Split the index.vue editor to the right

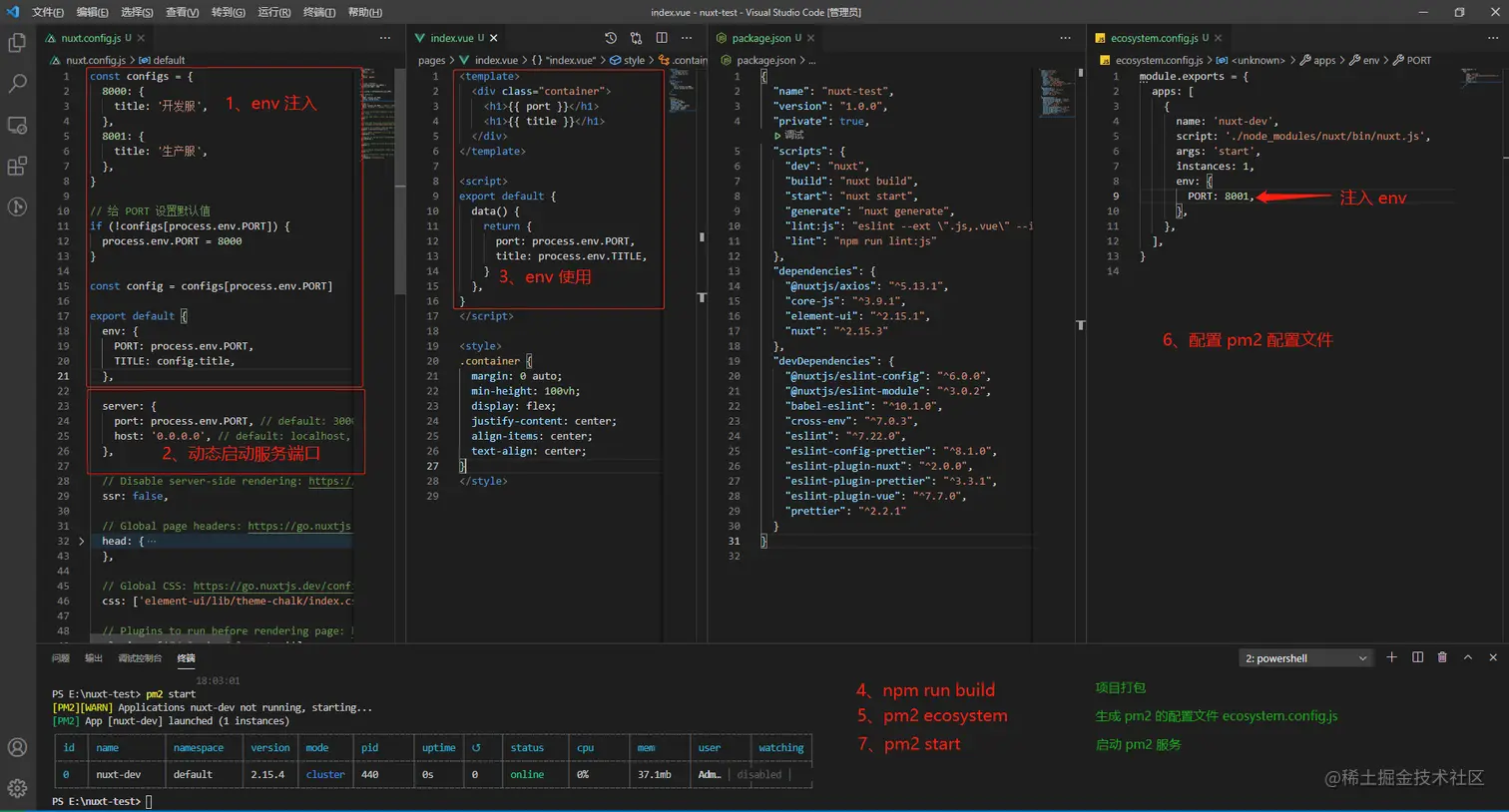(662, 38)
